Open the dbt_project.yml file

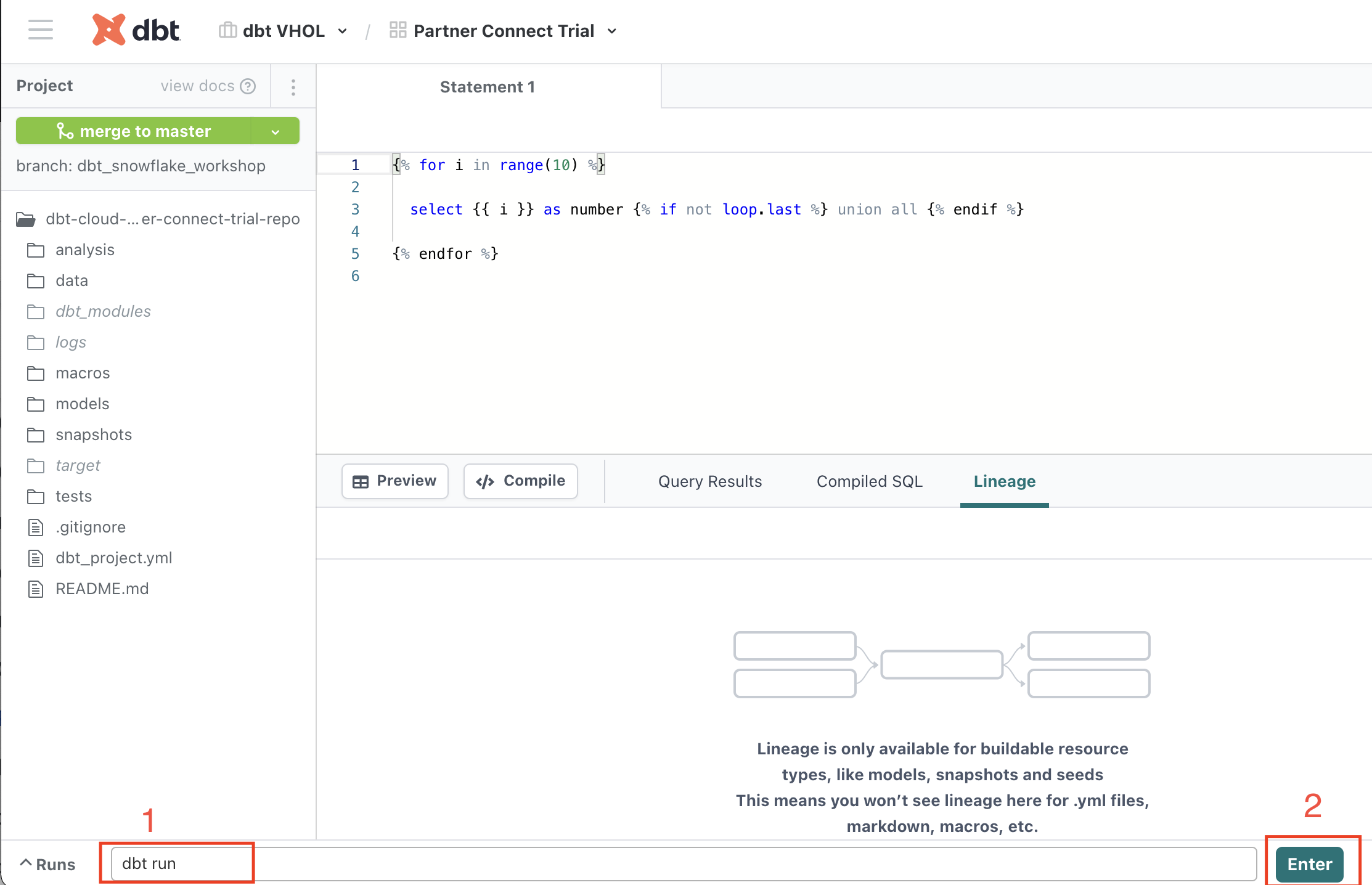113,558
